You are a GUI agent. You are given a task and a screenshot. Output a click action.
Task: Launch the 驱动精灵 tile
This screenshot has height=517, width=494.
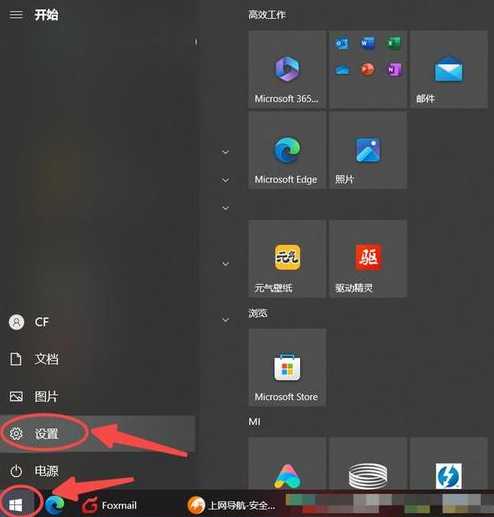368,259
